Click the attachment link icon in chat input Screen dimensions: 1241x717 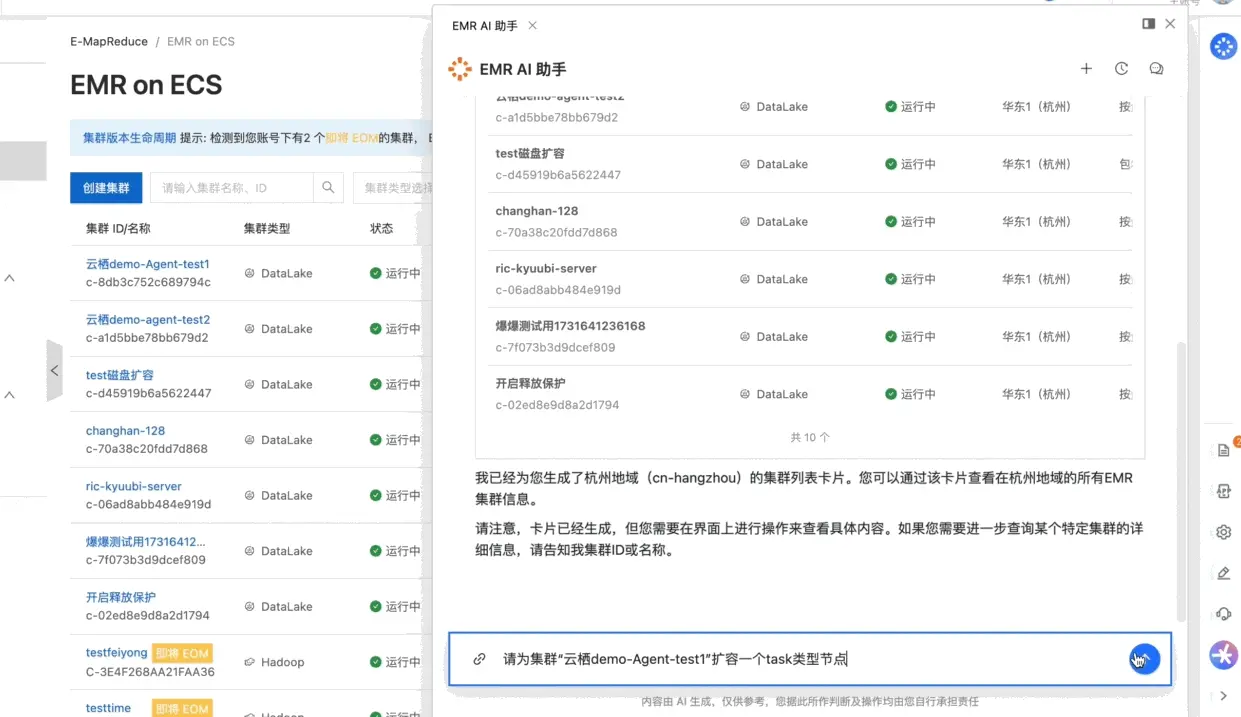[x=480, y=659]
